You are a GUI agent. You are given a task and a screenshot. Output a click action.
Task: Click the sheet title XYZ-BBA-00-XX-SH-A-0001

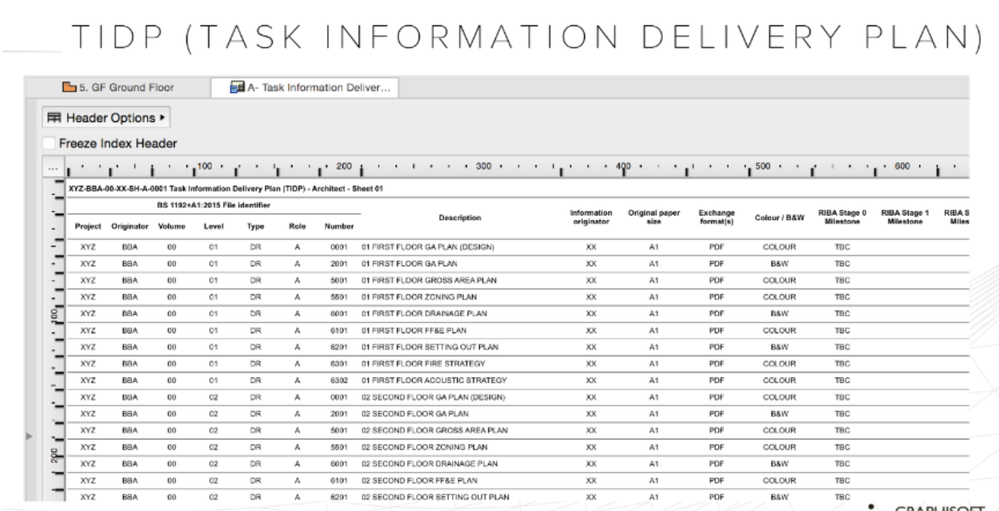click(226, 189)
